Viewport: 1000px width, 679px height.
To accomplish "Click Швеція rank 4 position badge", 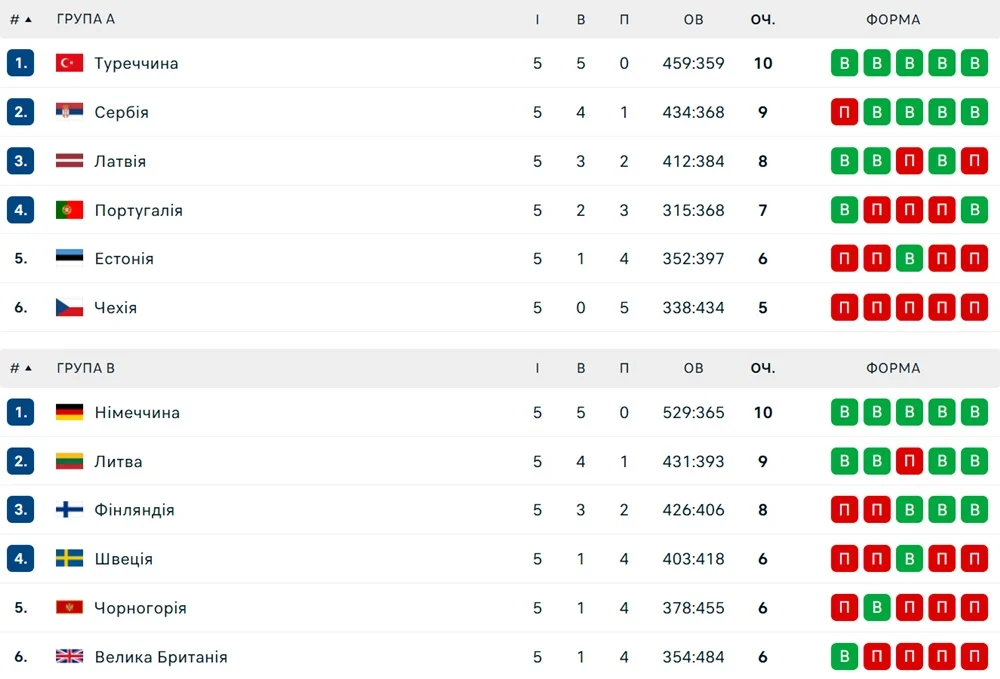I will click(20, 559).
